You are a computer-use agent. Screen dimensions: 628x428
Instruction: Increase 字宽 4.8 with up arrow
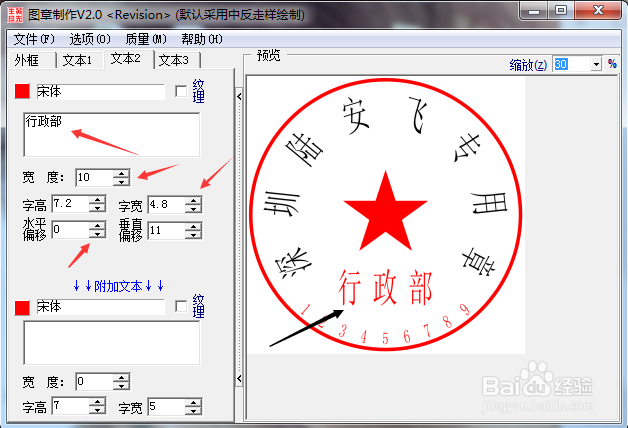point(193,201)
